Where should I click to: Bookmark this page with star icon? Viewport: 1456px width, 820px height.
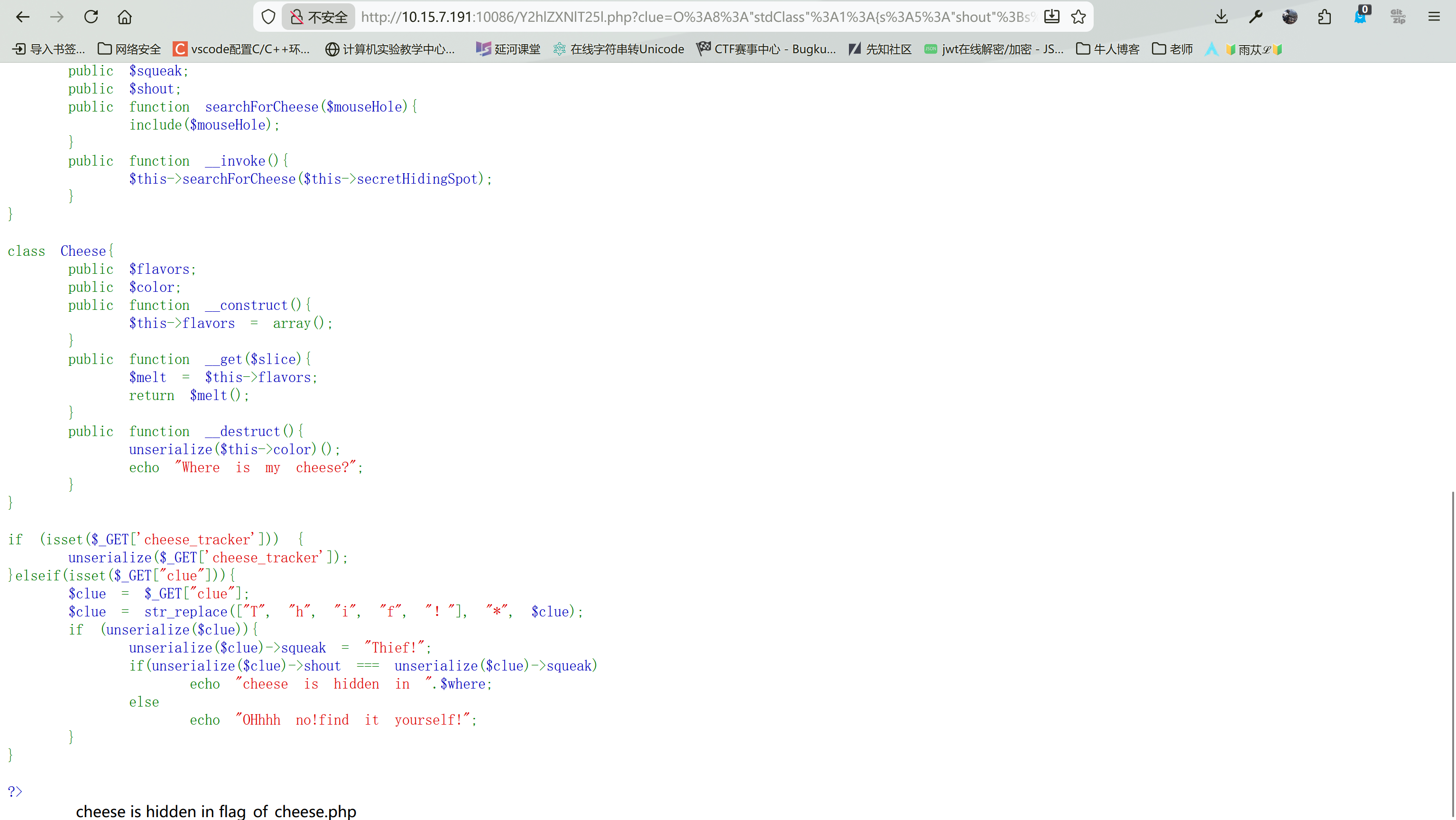[x=1078, y=17]
